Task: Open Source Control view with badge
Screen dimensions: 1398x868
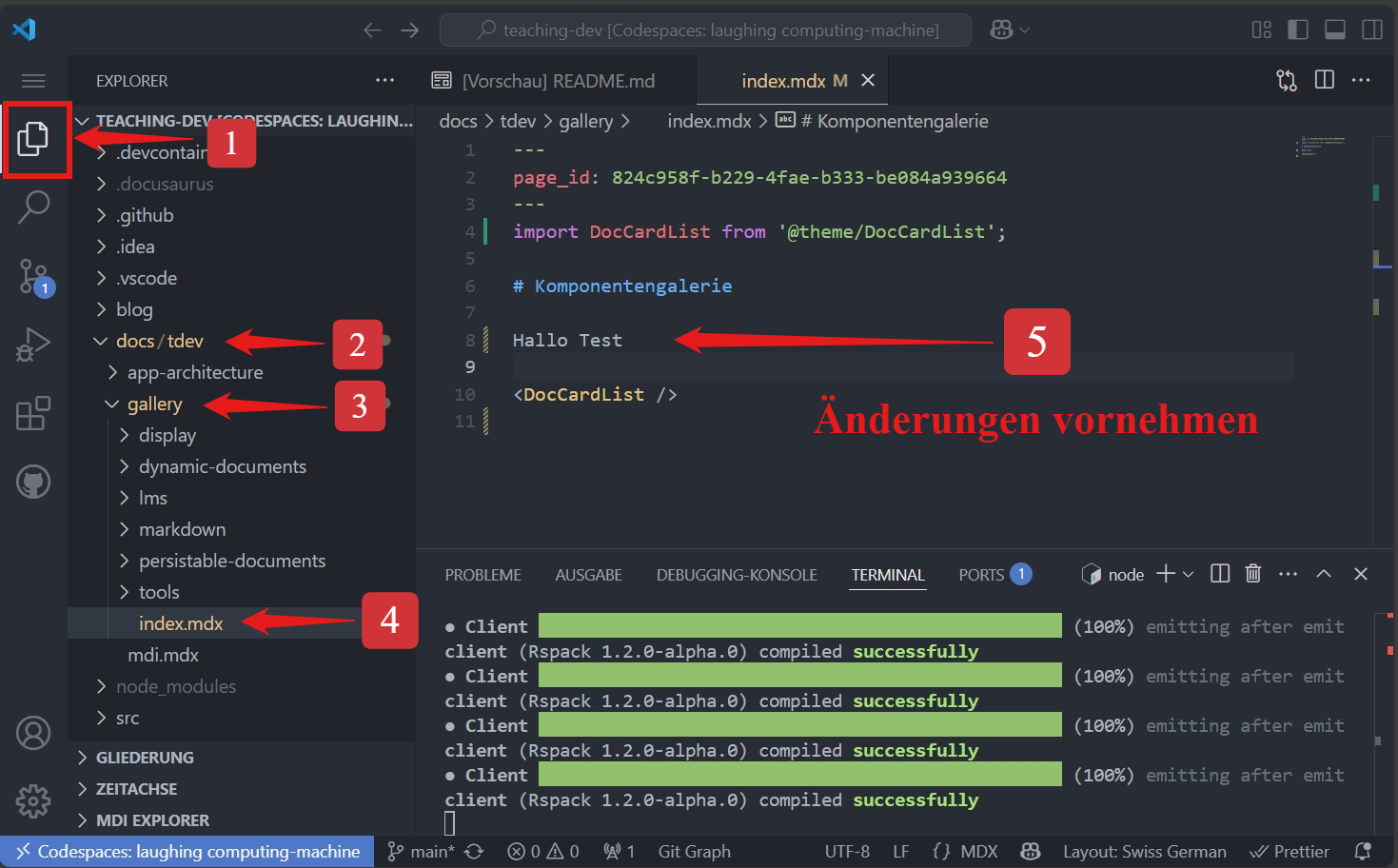Action: (x=33, y=276)
